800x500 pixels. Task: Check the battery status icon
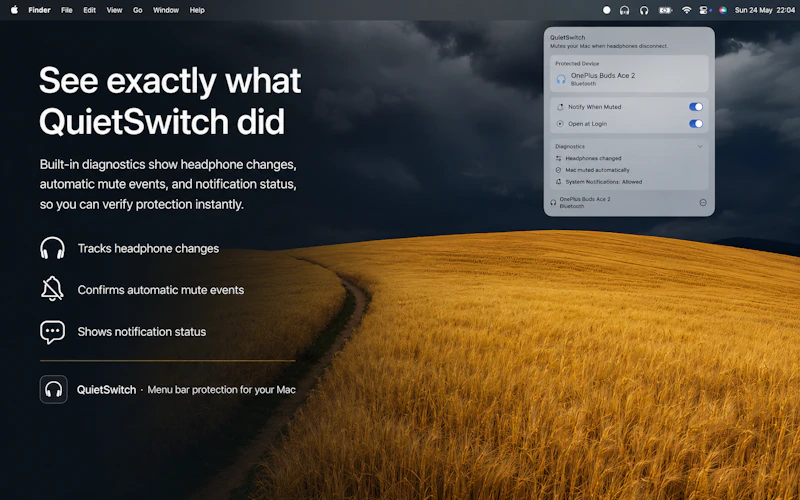pos(665,10)
